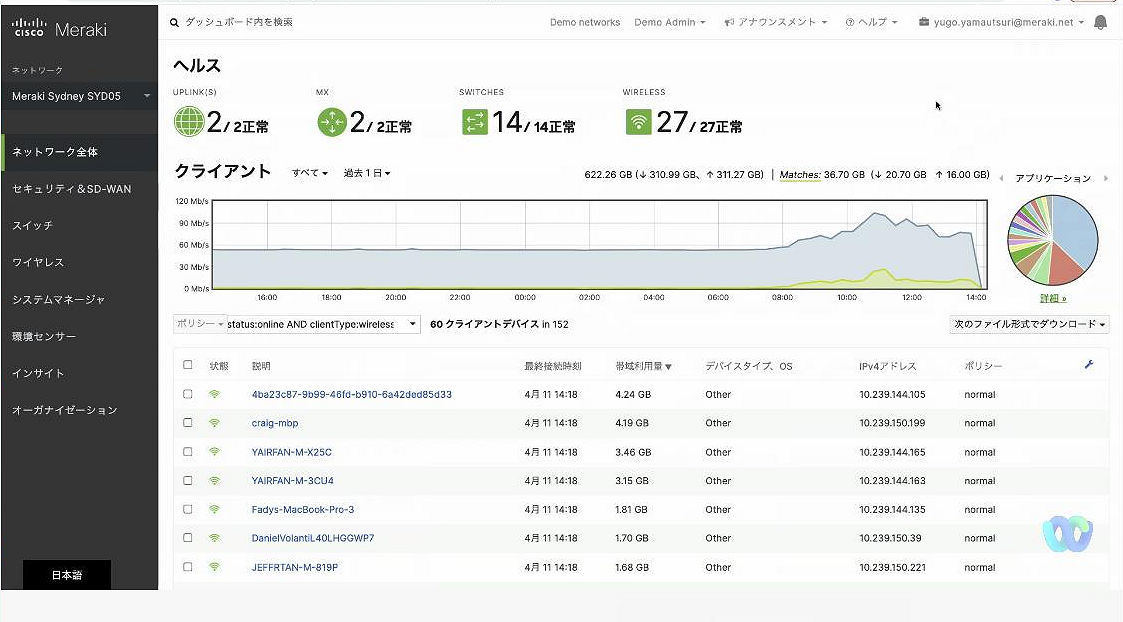Open the Fadys-MacBook-Pro-3 client link
Screen dimensions: 1123x622
(303, 509)
